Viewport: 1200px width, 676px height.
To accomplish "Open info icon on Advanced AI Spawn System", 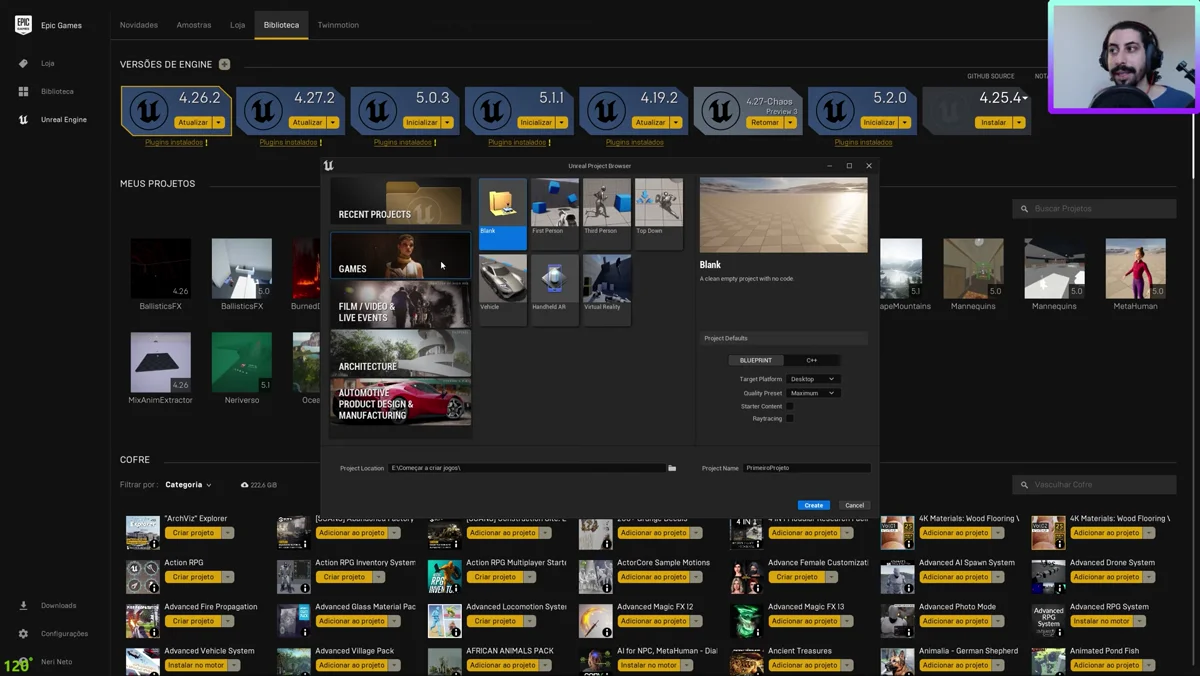I will tap(908, 588).
